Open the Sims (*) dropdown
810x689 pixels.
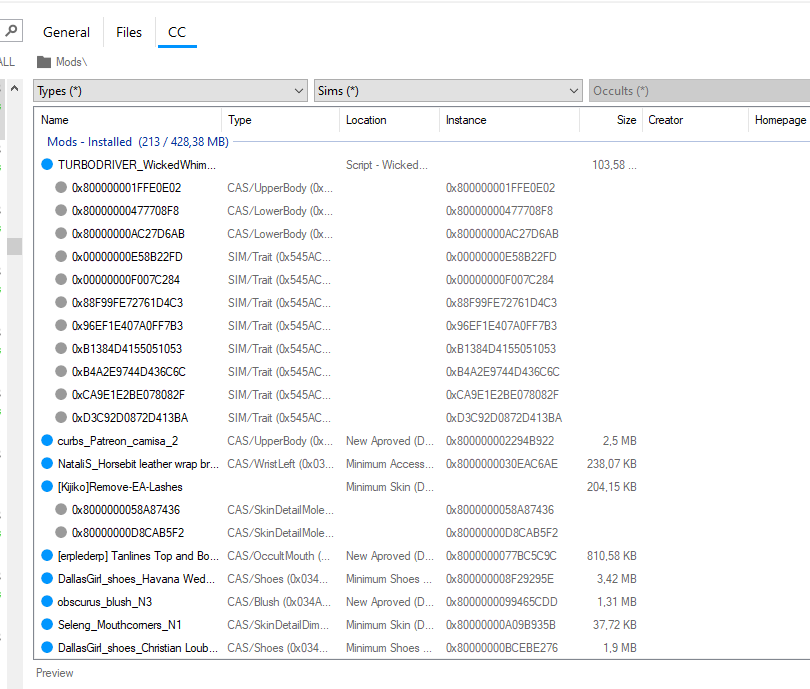448,91
